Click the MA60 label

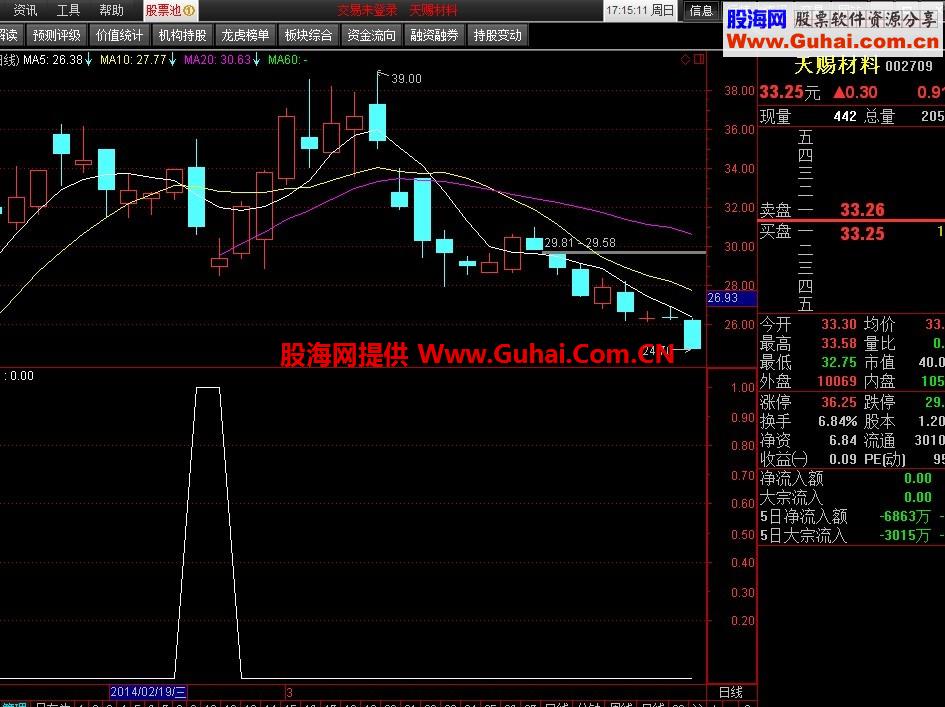pos(287,59)
